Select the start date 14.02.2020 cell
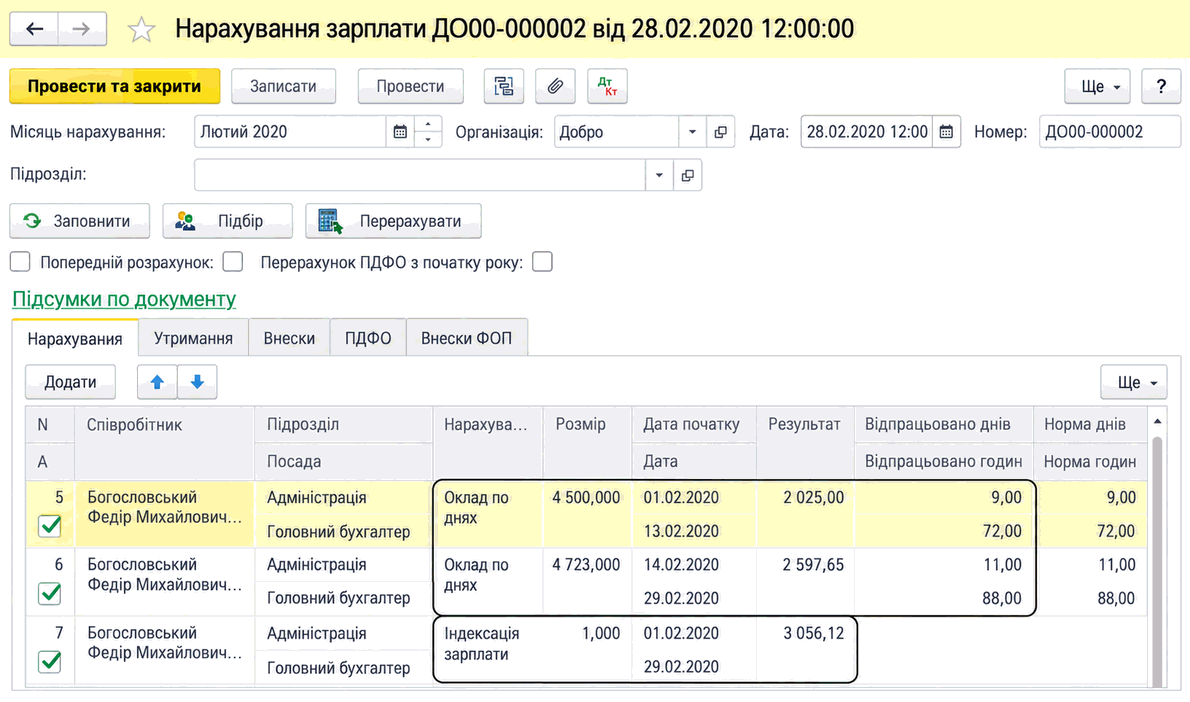This screenshot has width=1190, height=702. (x=694, y=565)
